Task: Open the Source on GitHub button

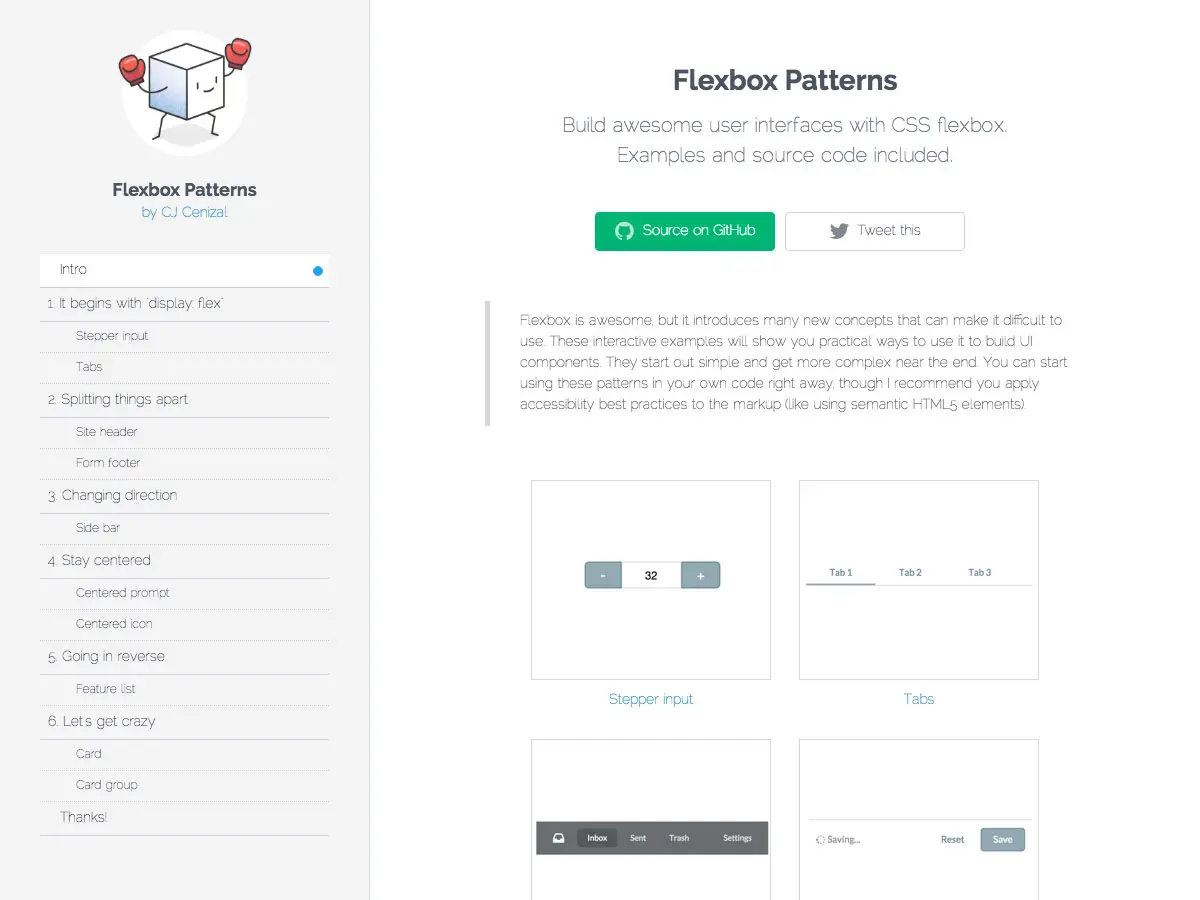Action: pos(684,231)
